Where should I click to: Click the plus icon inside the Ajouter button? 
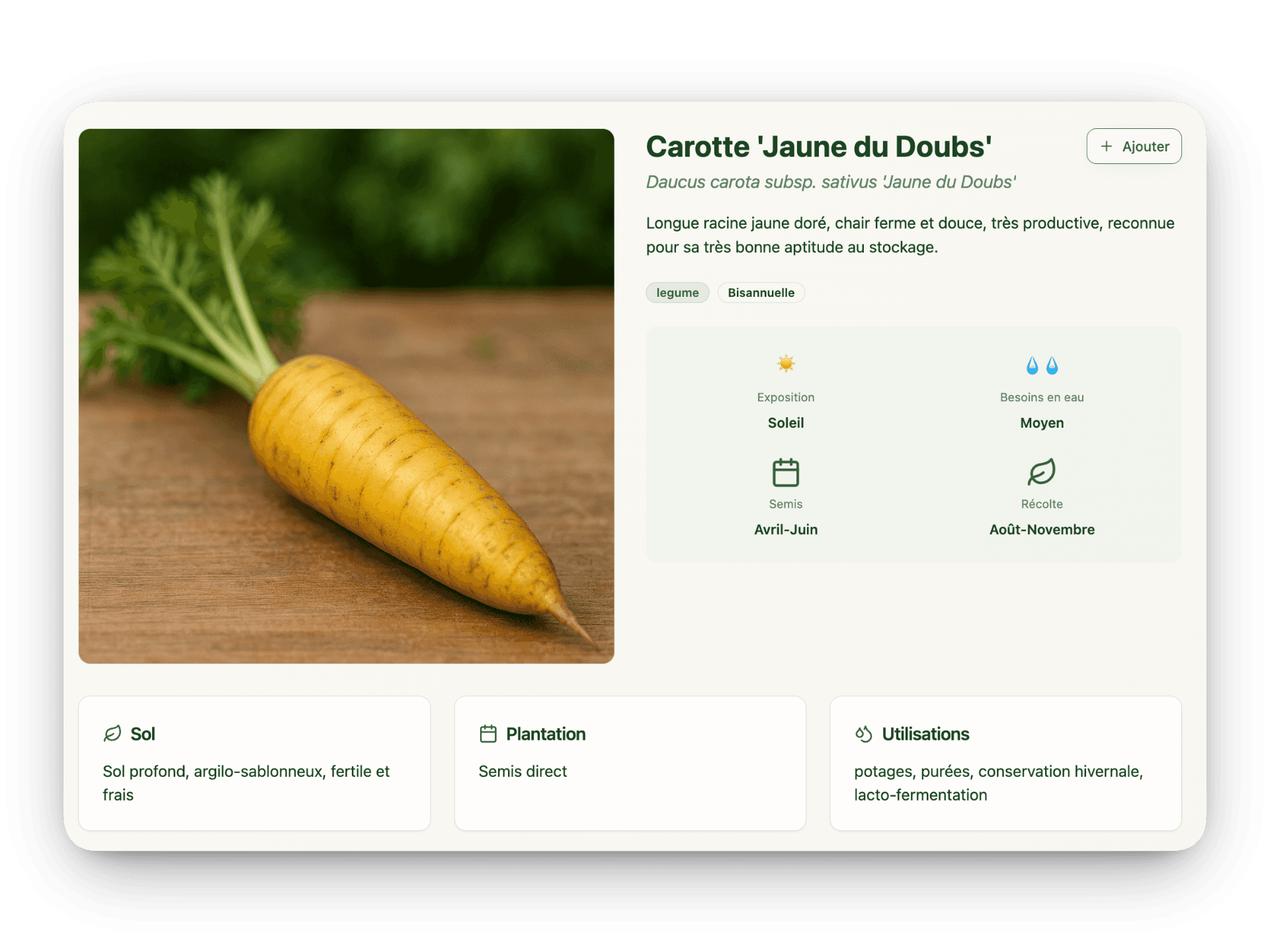point(1105,145)
